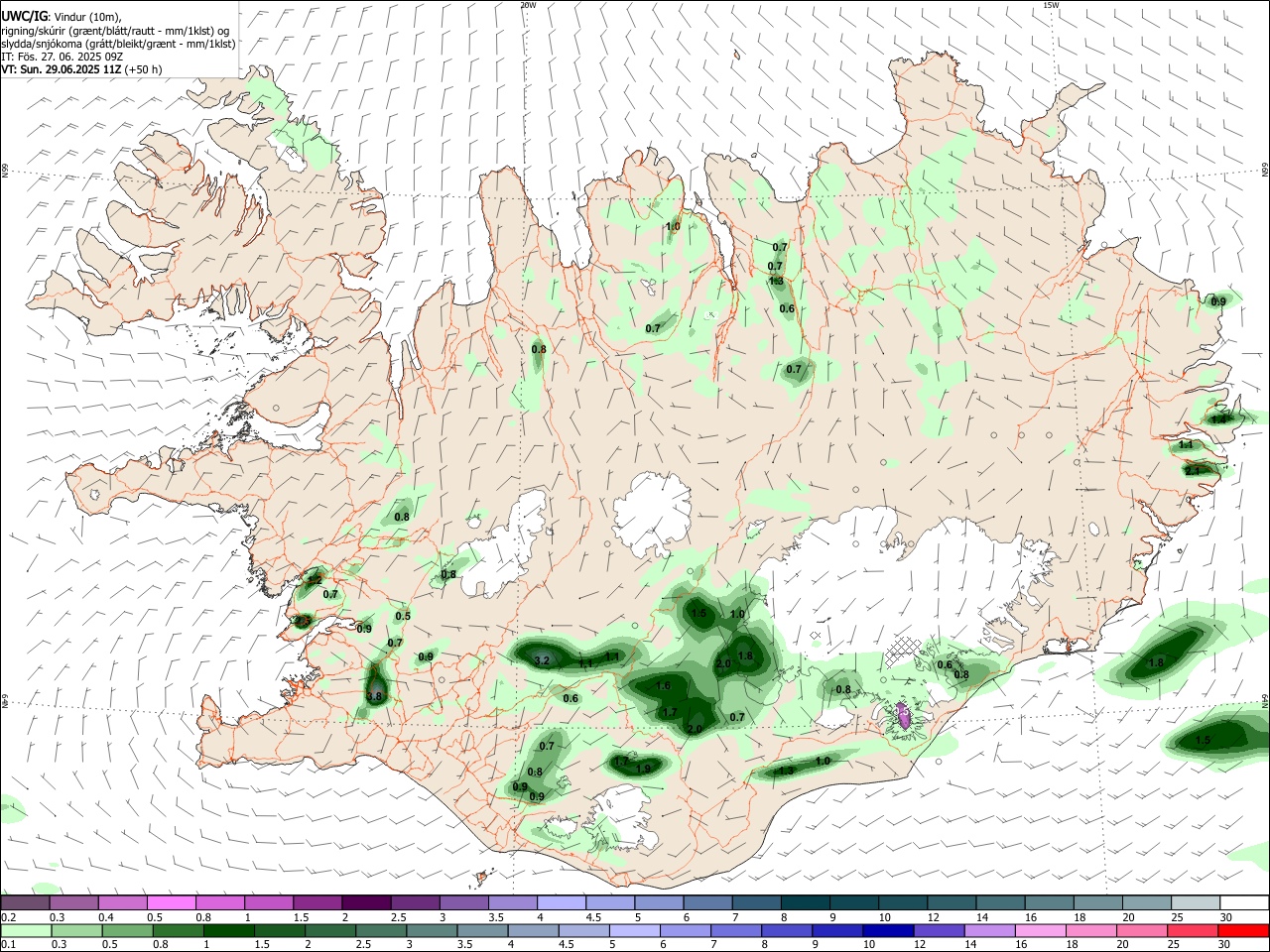
Task: Select the 'slydda/snjókoma' legend description line
Action: [118, 44]
